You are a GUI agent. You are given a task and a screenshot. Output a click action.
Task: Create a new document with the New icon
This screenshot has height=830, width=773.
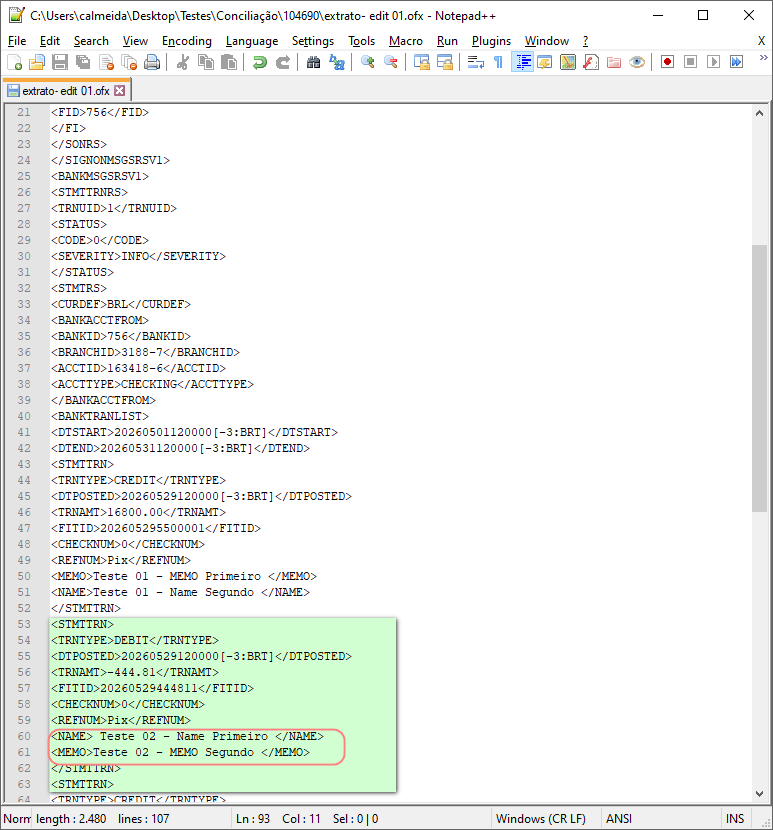click(15, 62)
